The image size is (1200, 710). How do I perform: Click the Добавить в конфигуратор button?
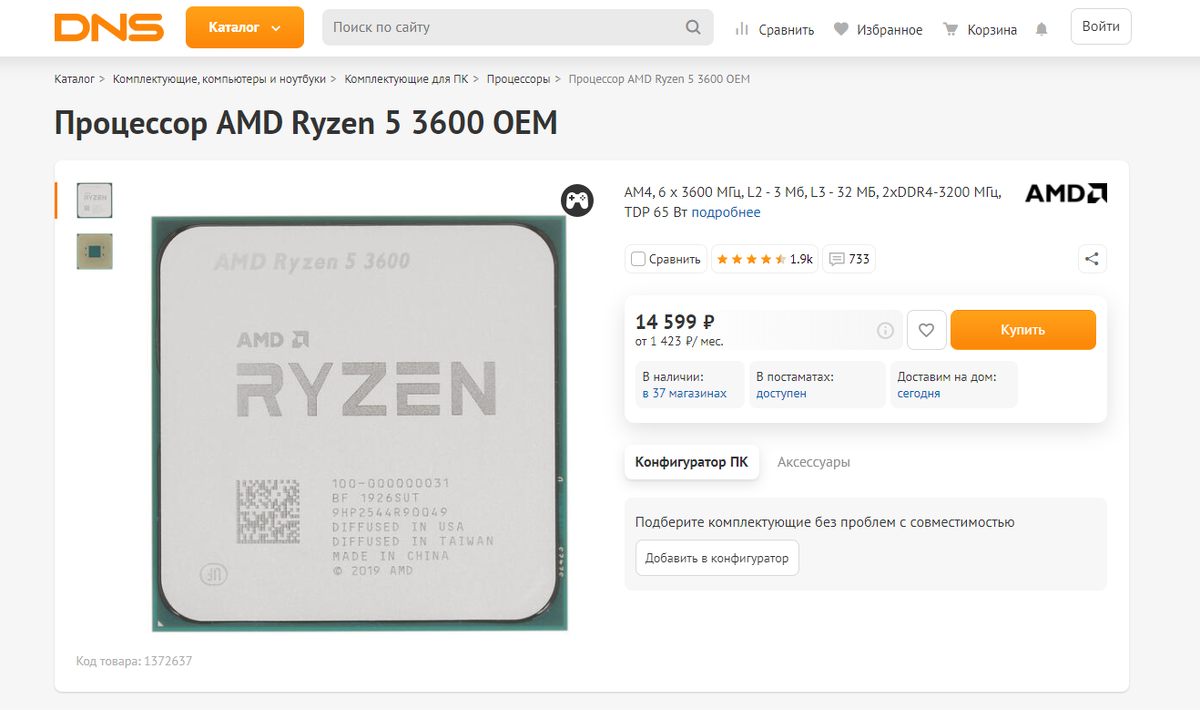(x=717, y=558)
